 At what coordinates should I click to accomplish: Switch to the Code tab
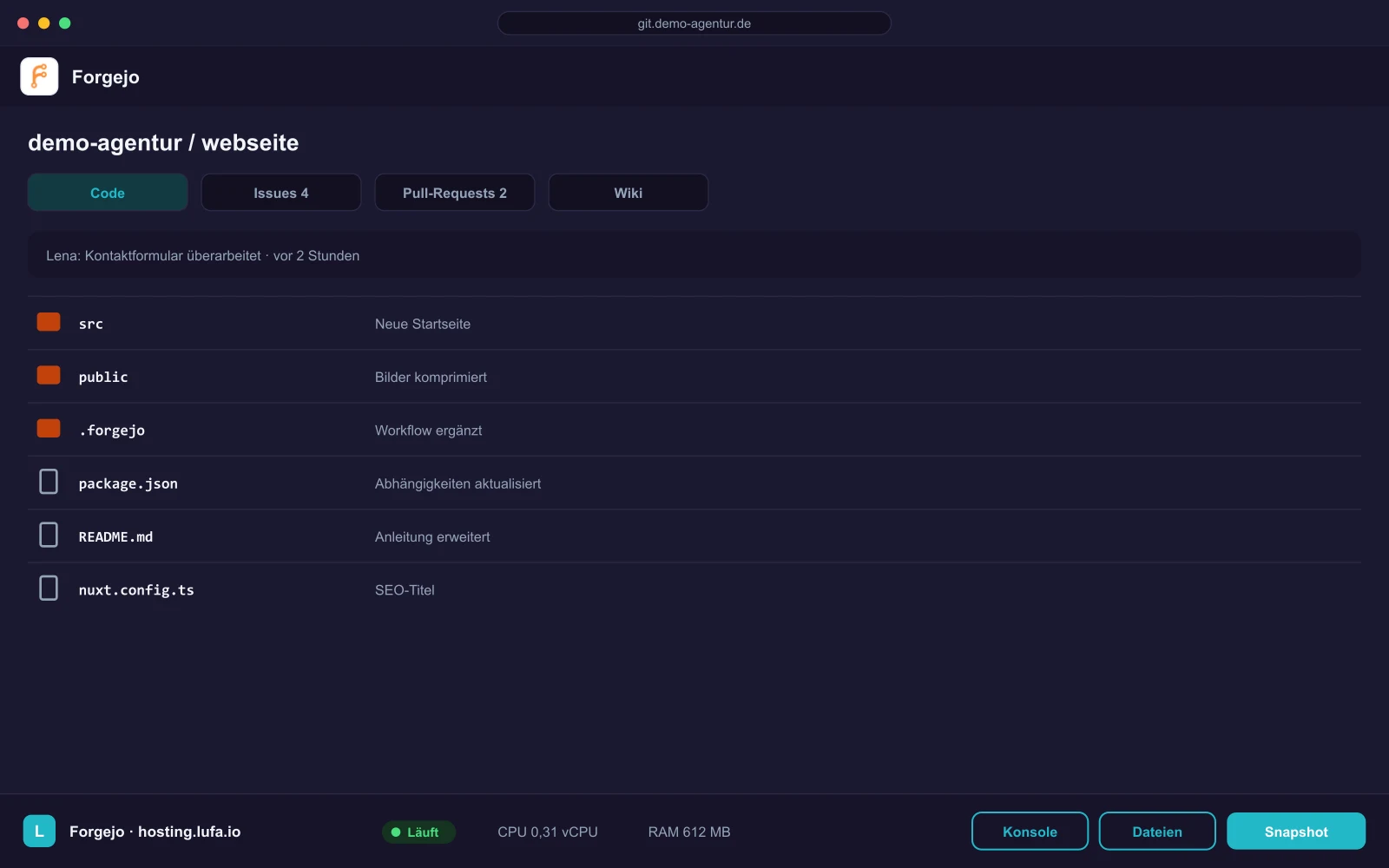(108, 193)
